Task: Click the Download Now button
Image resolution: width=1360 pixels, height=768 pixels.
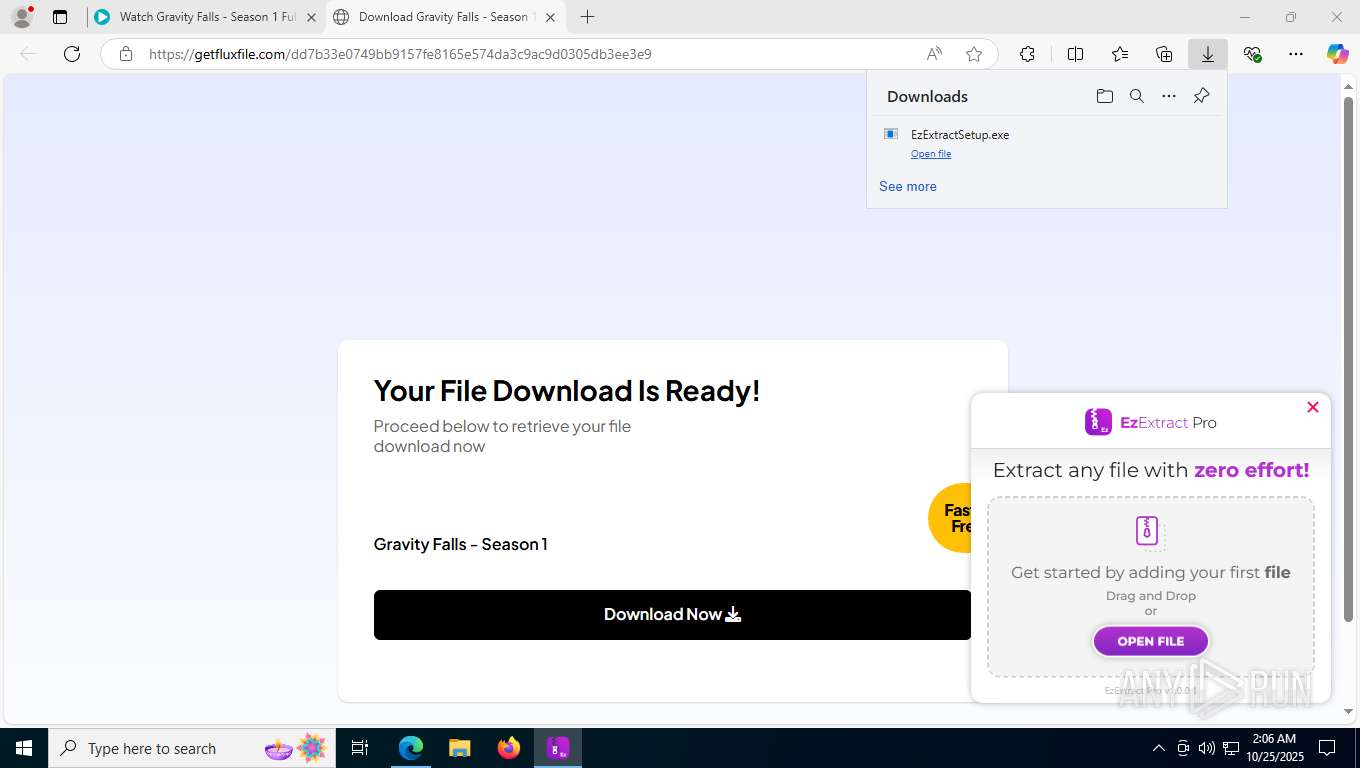Action: (x=672, y=615)
